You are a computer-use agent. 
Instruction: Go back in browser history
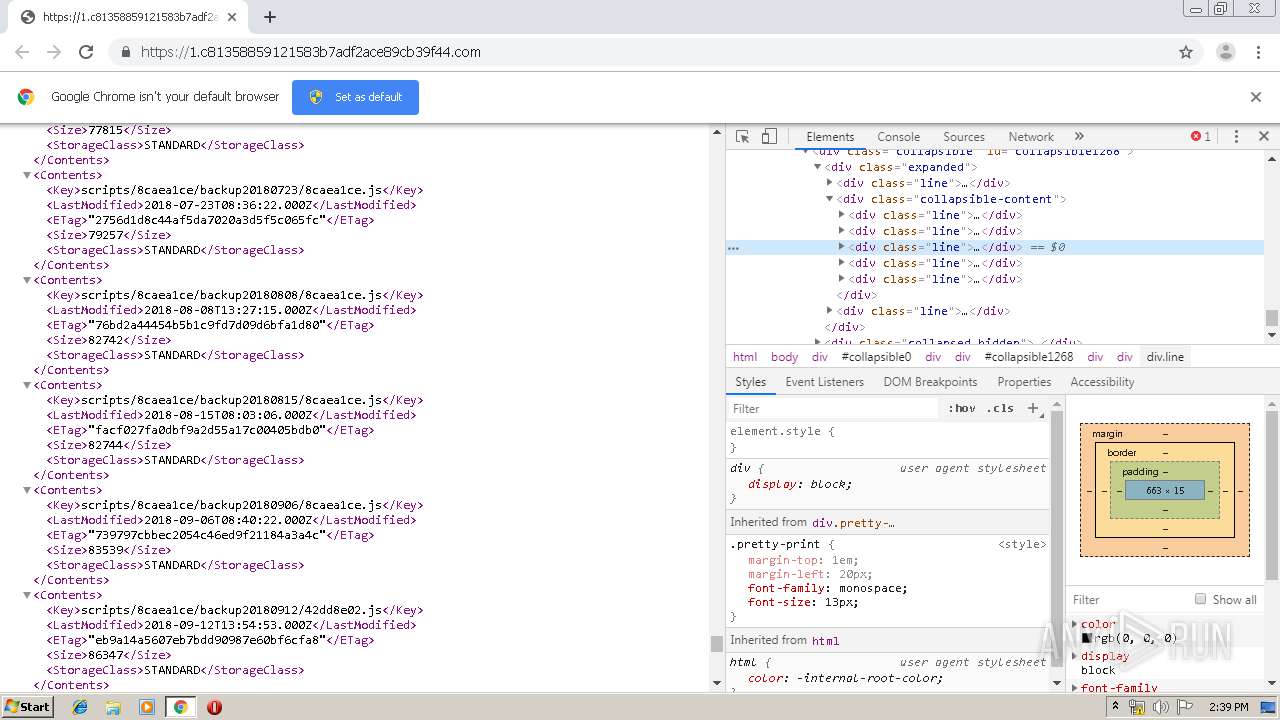pos(22,52)
